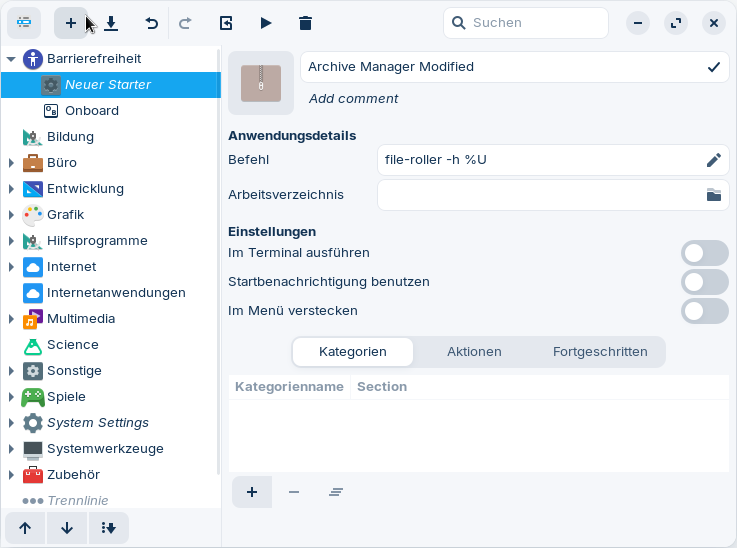Click the Kategorienname column header
Screen dimensions: 737x548
(x=290, y=387)
